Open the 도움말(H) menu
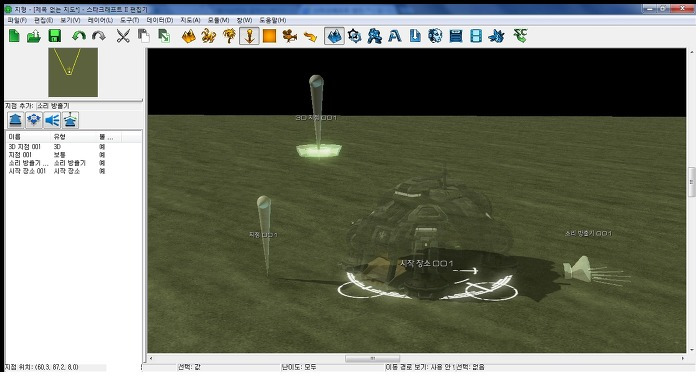Screen dimensions: 700x376 click(273, 20)
